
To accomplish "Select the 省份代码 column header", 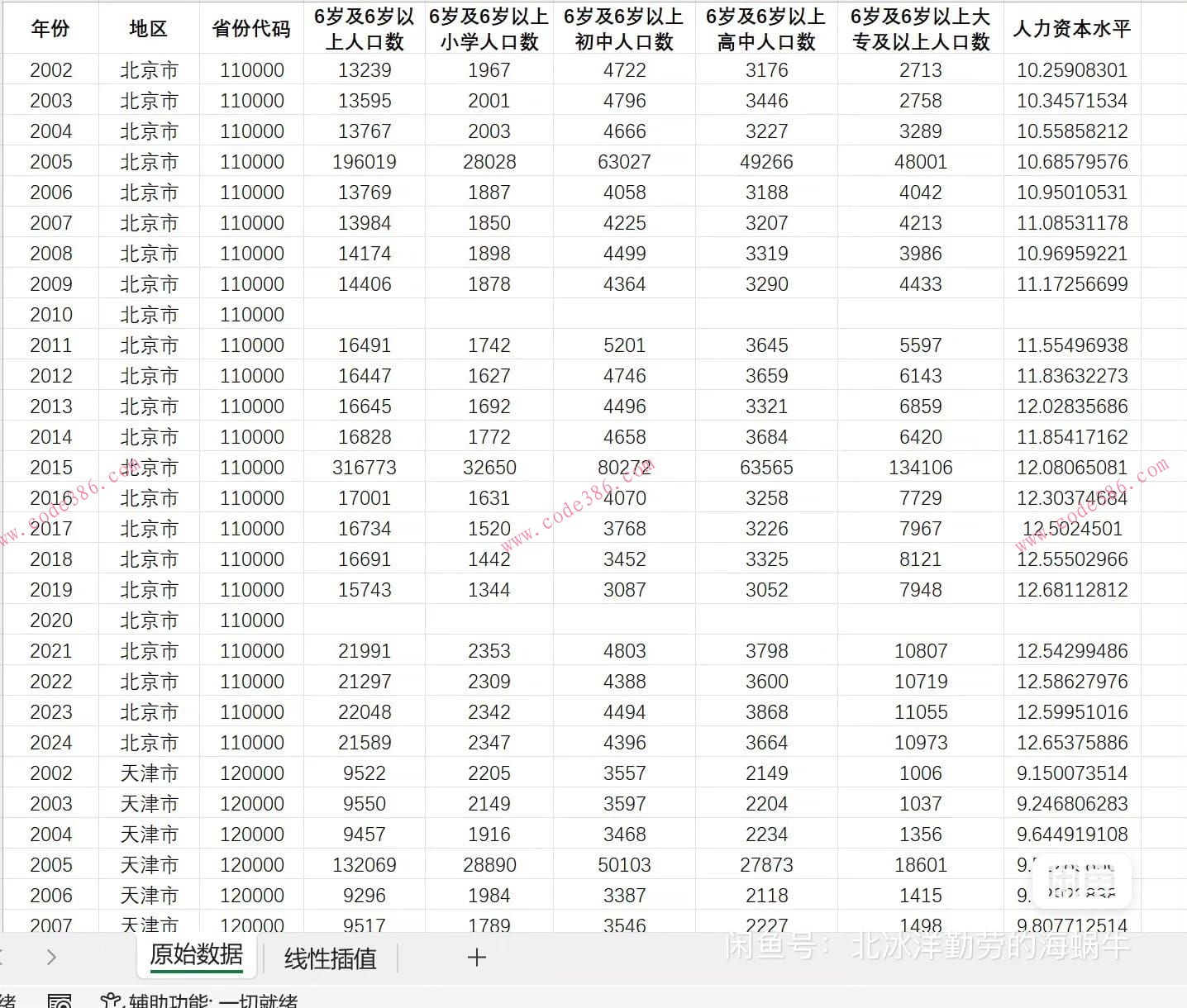I will [x=250, y=28].
